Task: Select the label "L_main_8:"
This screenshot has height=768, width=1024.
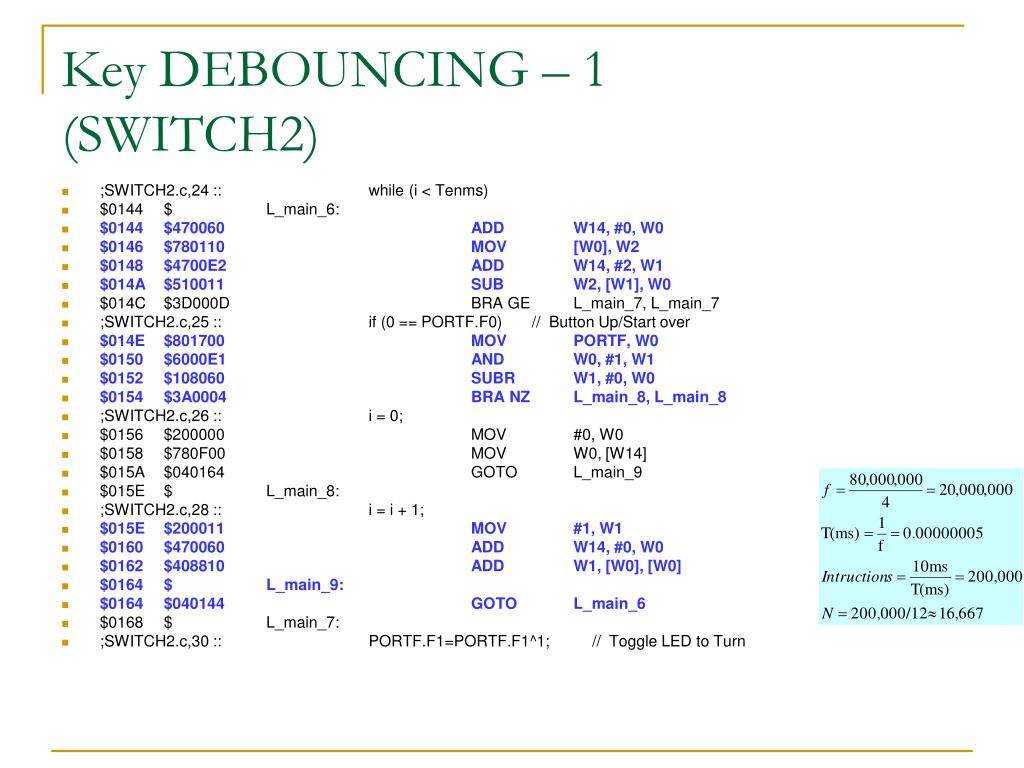Action: (x=302, y=491)
